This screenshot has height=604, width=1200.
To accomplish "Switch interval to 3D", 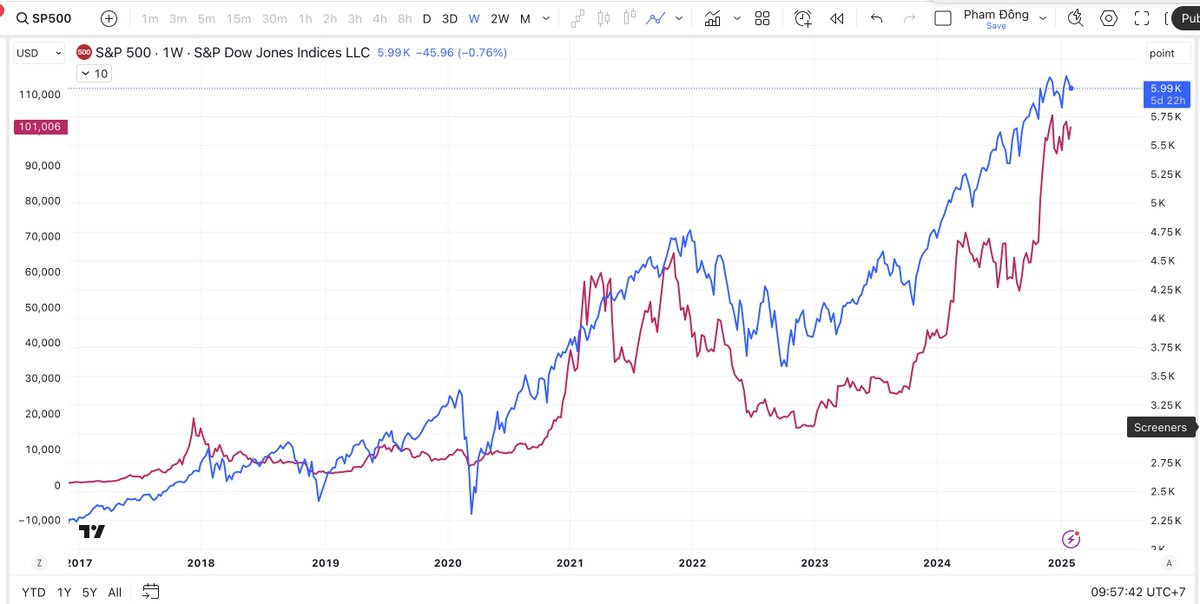I will pos(450,18).
